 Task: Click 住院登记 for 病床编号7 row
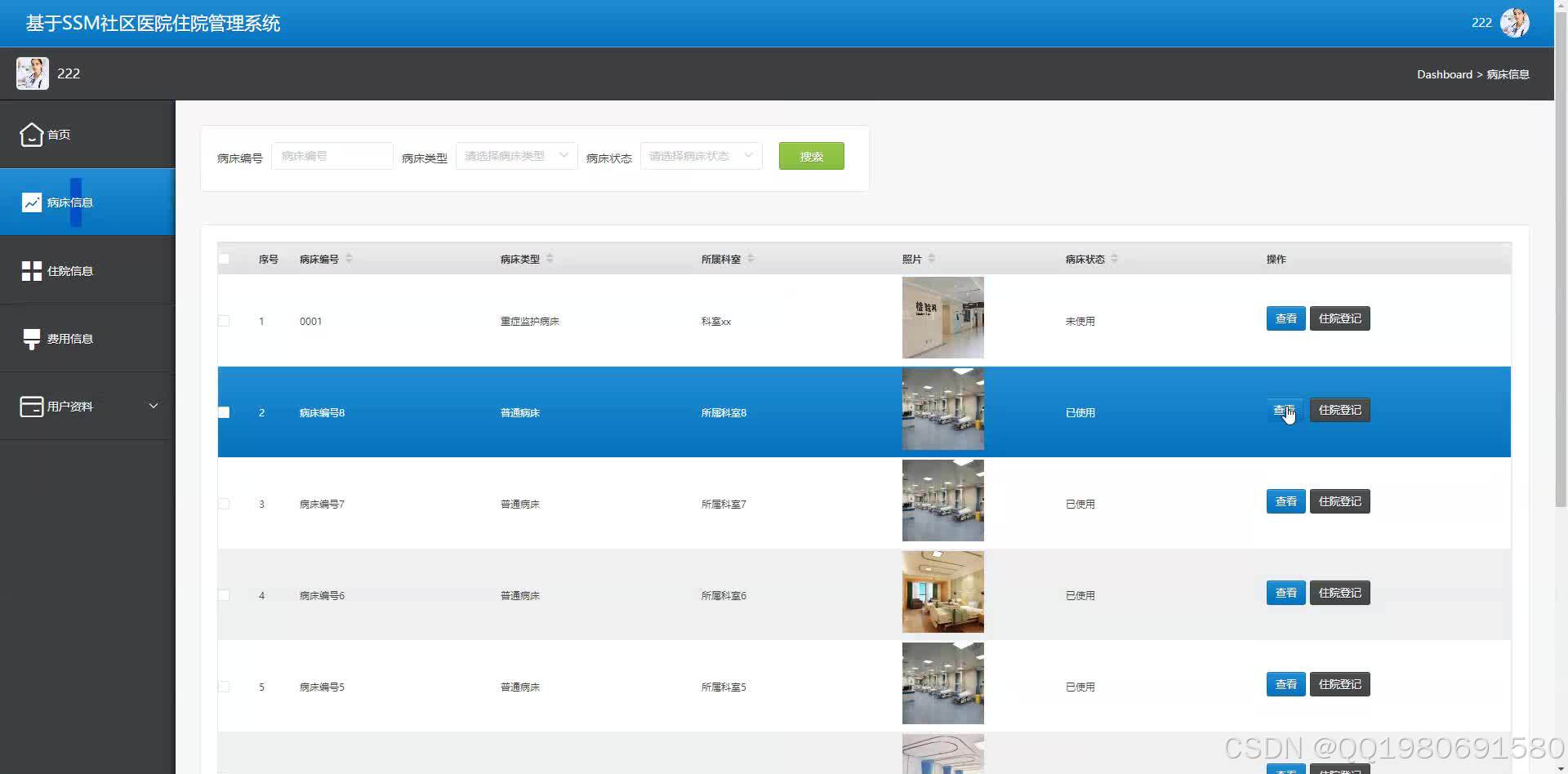click(1339, 501)
